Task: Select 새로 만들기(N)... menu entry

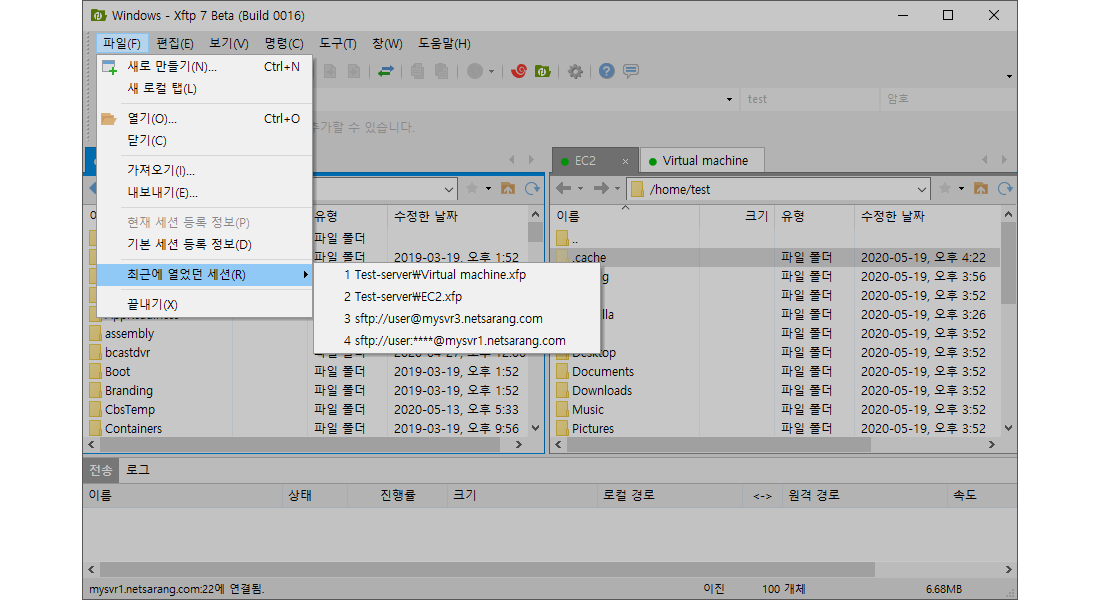Action: tap(204, 67)
